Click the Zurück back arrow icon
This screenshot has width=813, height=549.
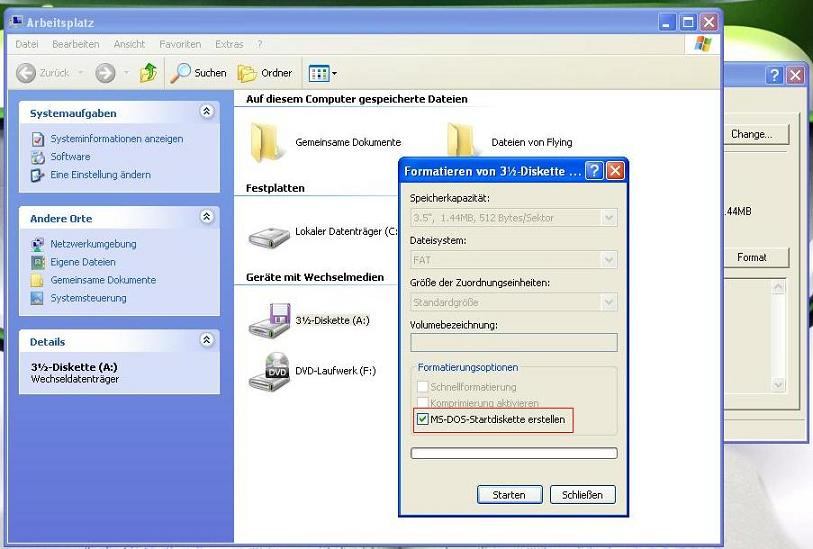click(26, 73)
